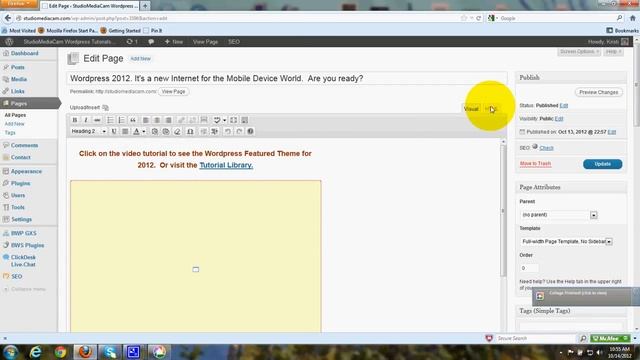Apply underline formatting

(114, 131)
